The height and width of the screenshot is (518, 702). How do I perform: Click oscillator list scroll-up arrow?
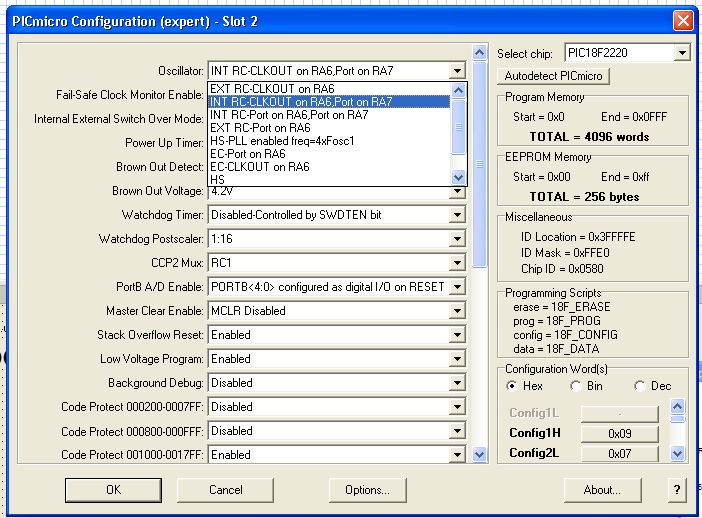click(x=458, y=90)
